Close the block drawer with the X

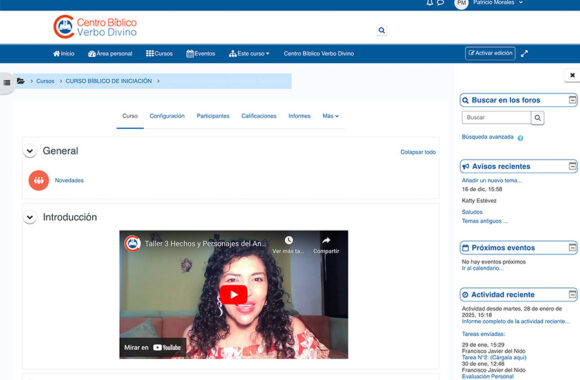pyautogui.click(x=572, y=75)
